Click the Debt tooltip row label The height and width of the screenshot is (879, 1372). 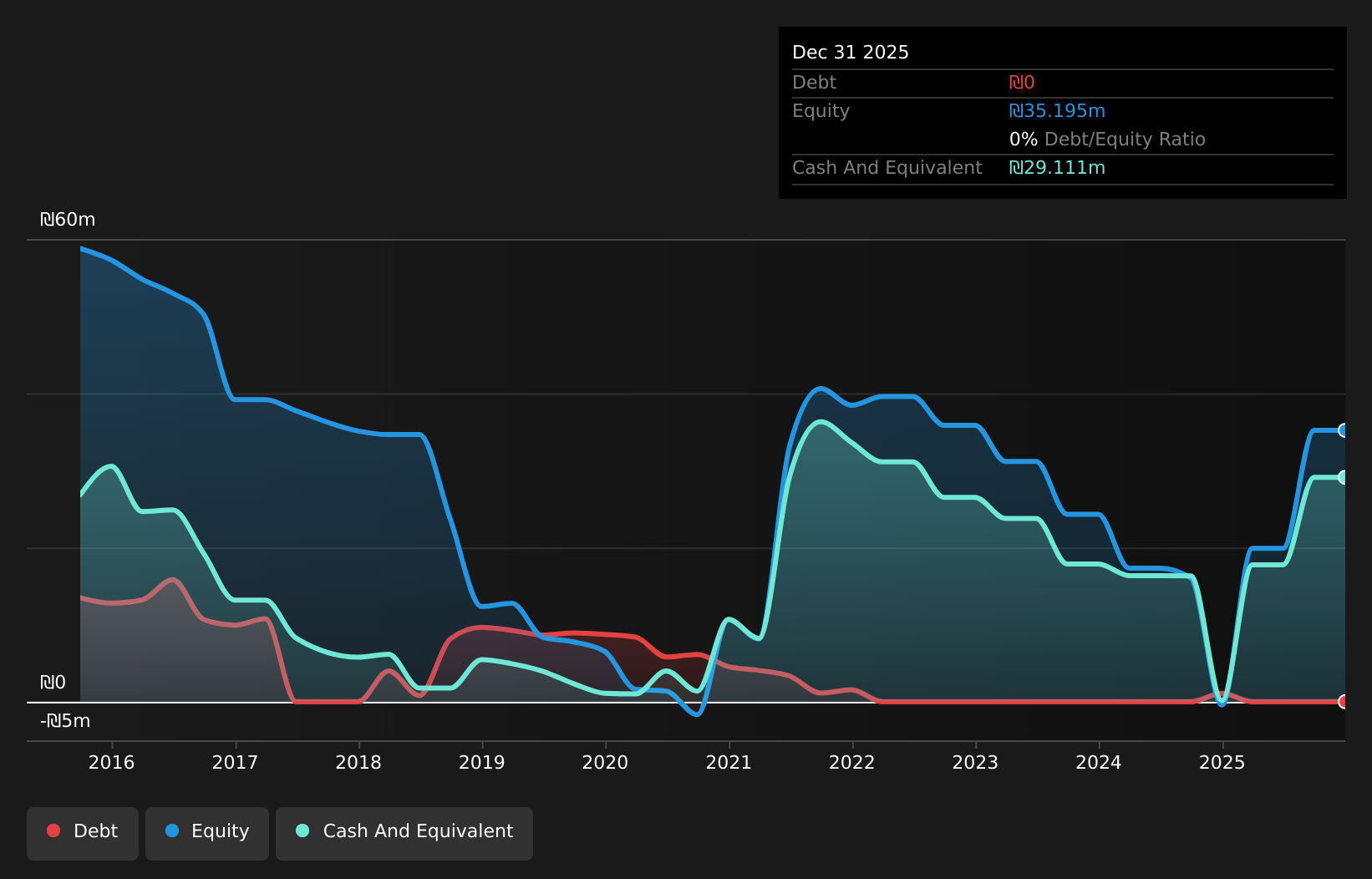coord(814,83)
